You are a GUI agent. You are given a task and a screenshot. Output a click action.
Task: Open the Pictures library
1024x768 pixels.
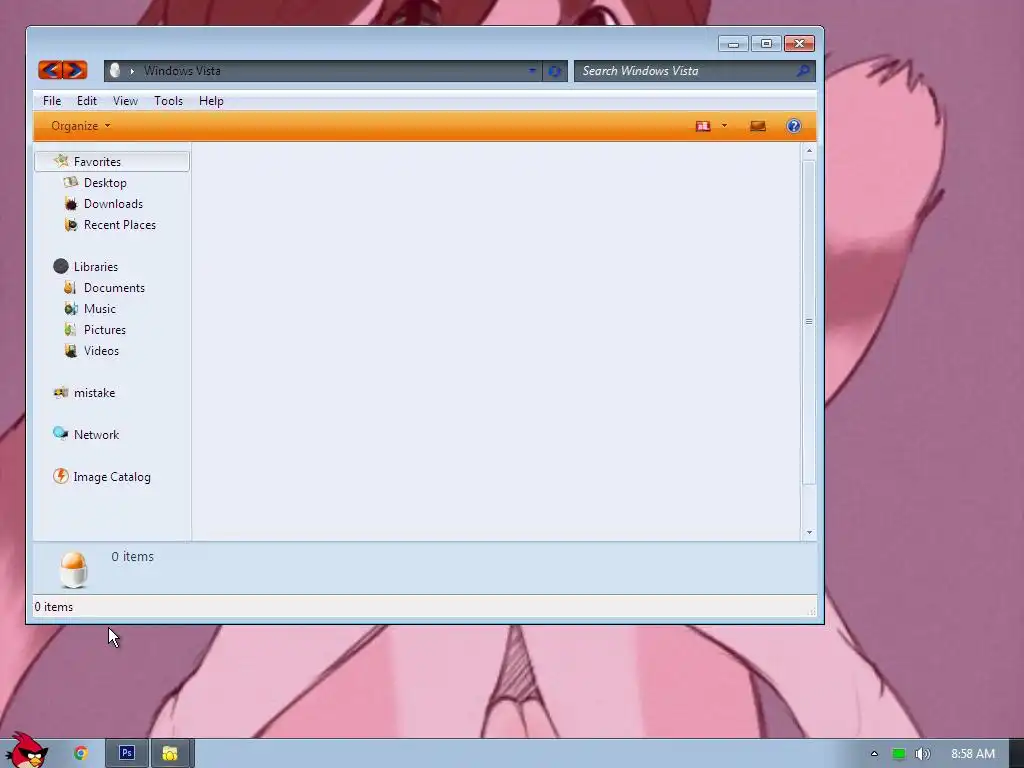click(104, 330)
